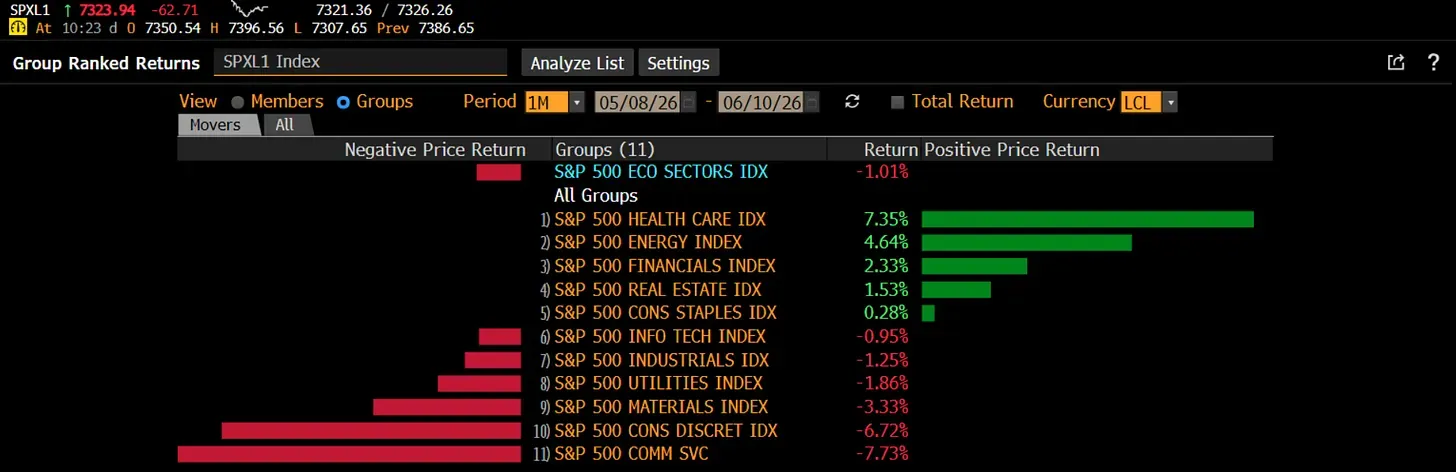This screenshot has width=1456, height=472.
Task: Click the Analyze List button
Action: pyautogui.click(x=577, y=63)
